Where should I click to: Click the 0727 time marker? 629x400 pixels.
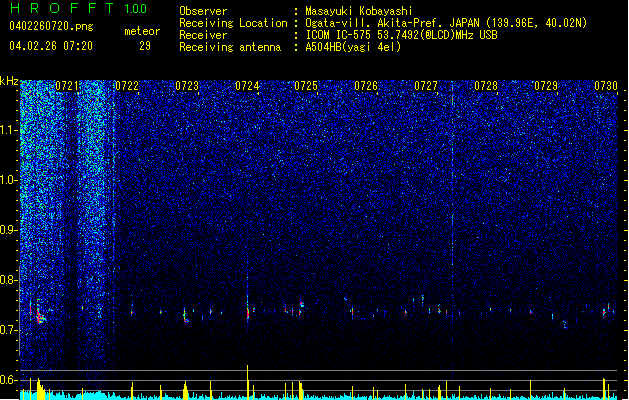(x=426, y=86)
